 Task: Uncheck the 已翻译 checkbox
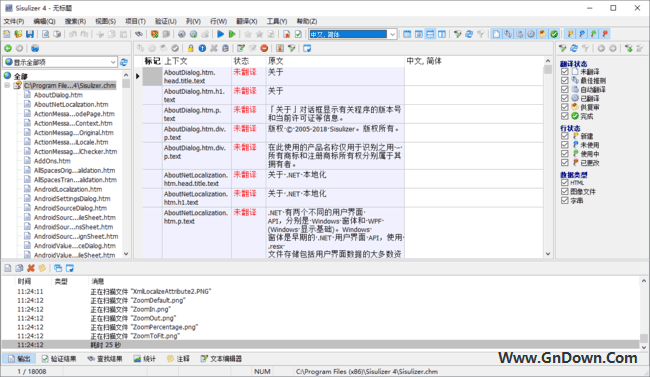565,98
